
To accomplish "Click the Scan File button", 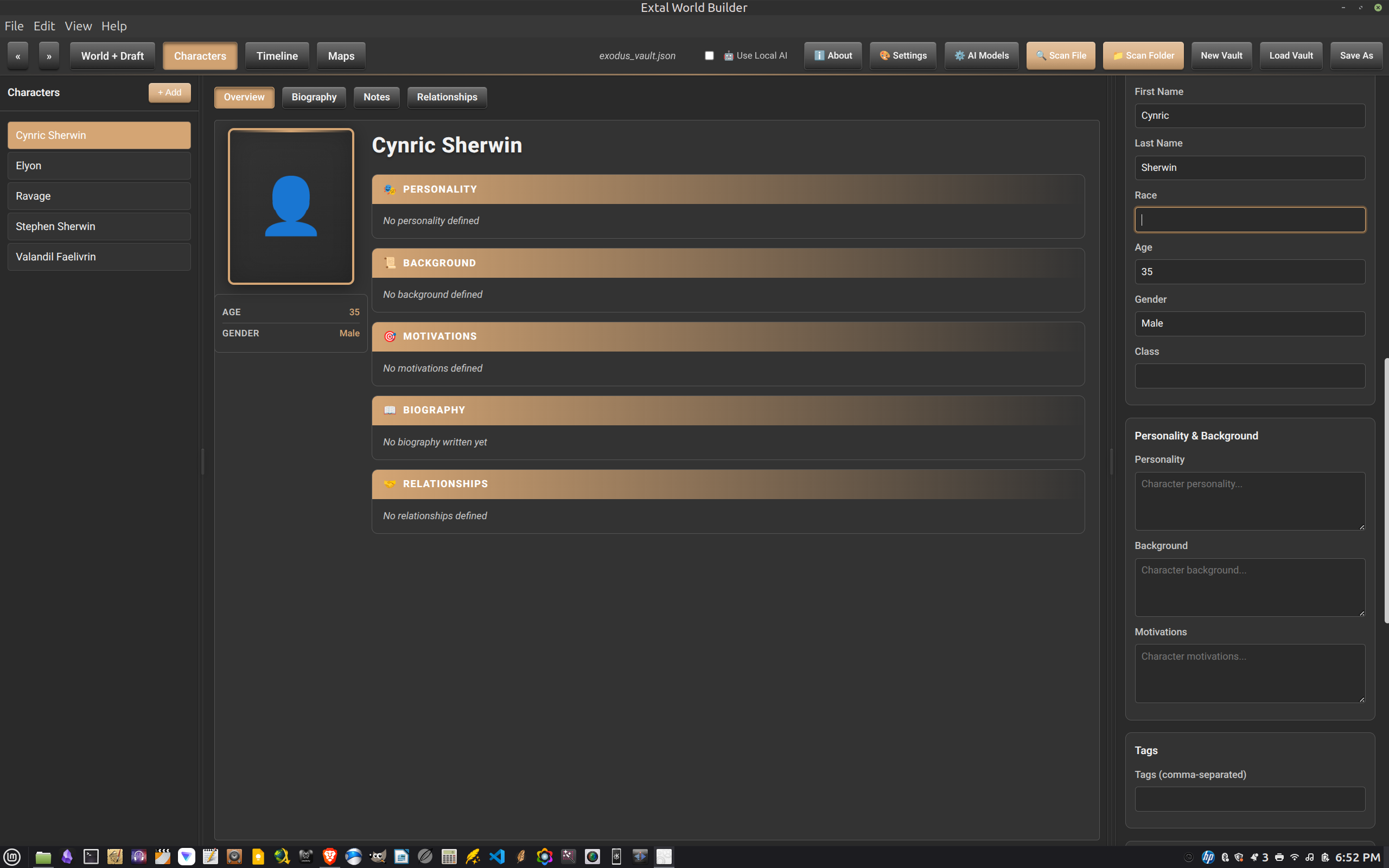I will [x=1060, y=56].
